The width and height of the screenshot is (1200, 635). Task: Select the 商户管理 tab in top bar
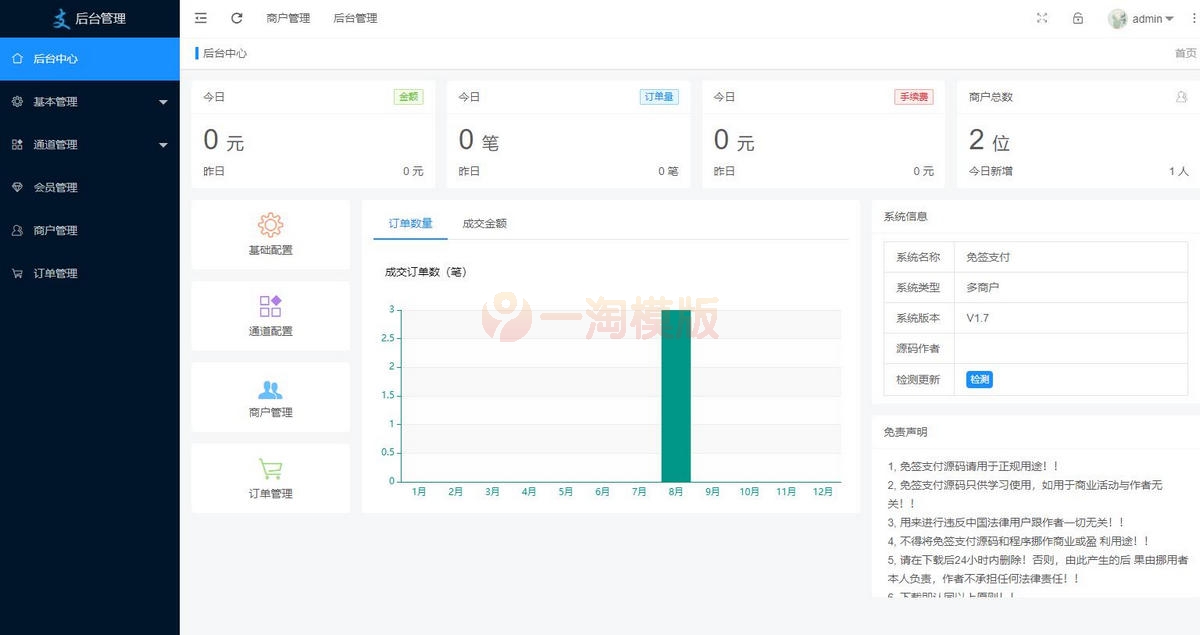pyautogui.click(x=289, y=17)
